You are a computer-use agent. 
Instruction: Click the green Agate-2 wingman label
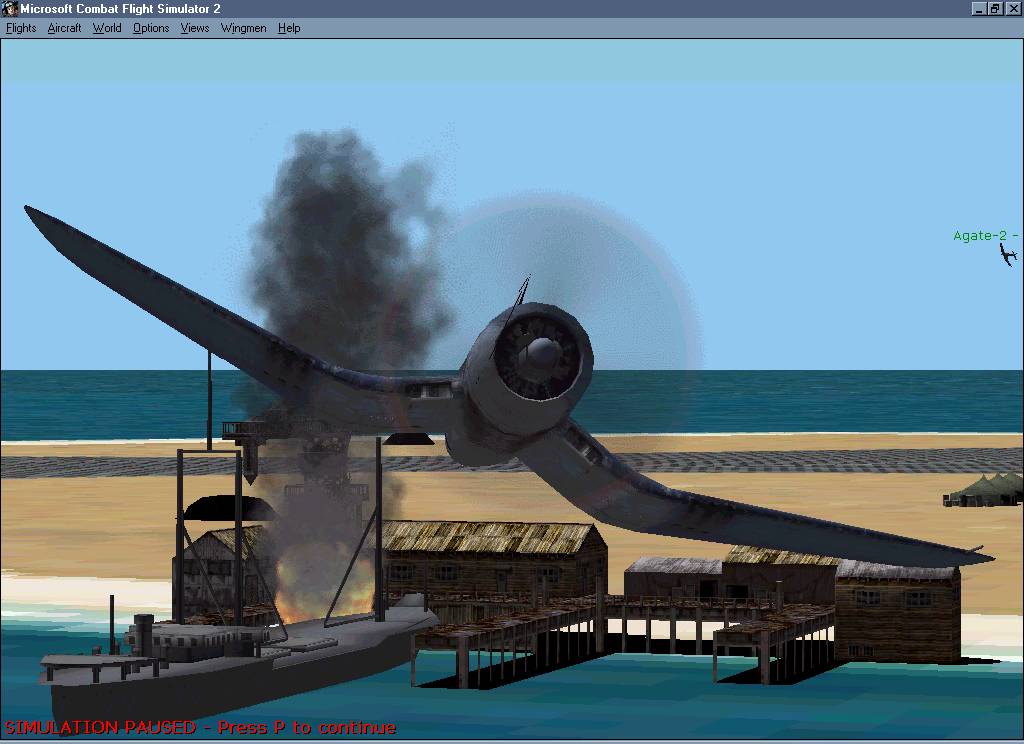click(984, 236)
